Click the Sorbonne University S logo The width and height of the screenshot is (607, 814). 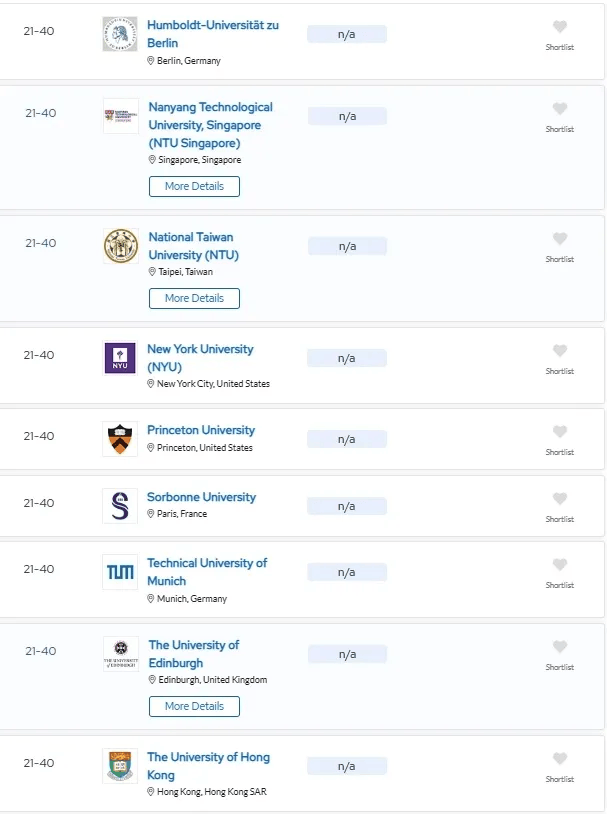tap(120, 506)
